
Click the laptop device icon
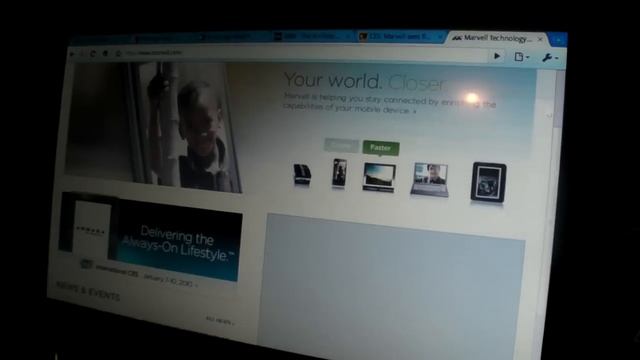pyautogui.click(x=430, y=180)
